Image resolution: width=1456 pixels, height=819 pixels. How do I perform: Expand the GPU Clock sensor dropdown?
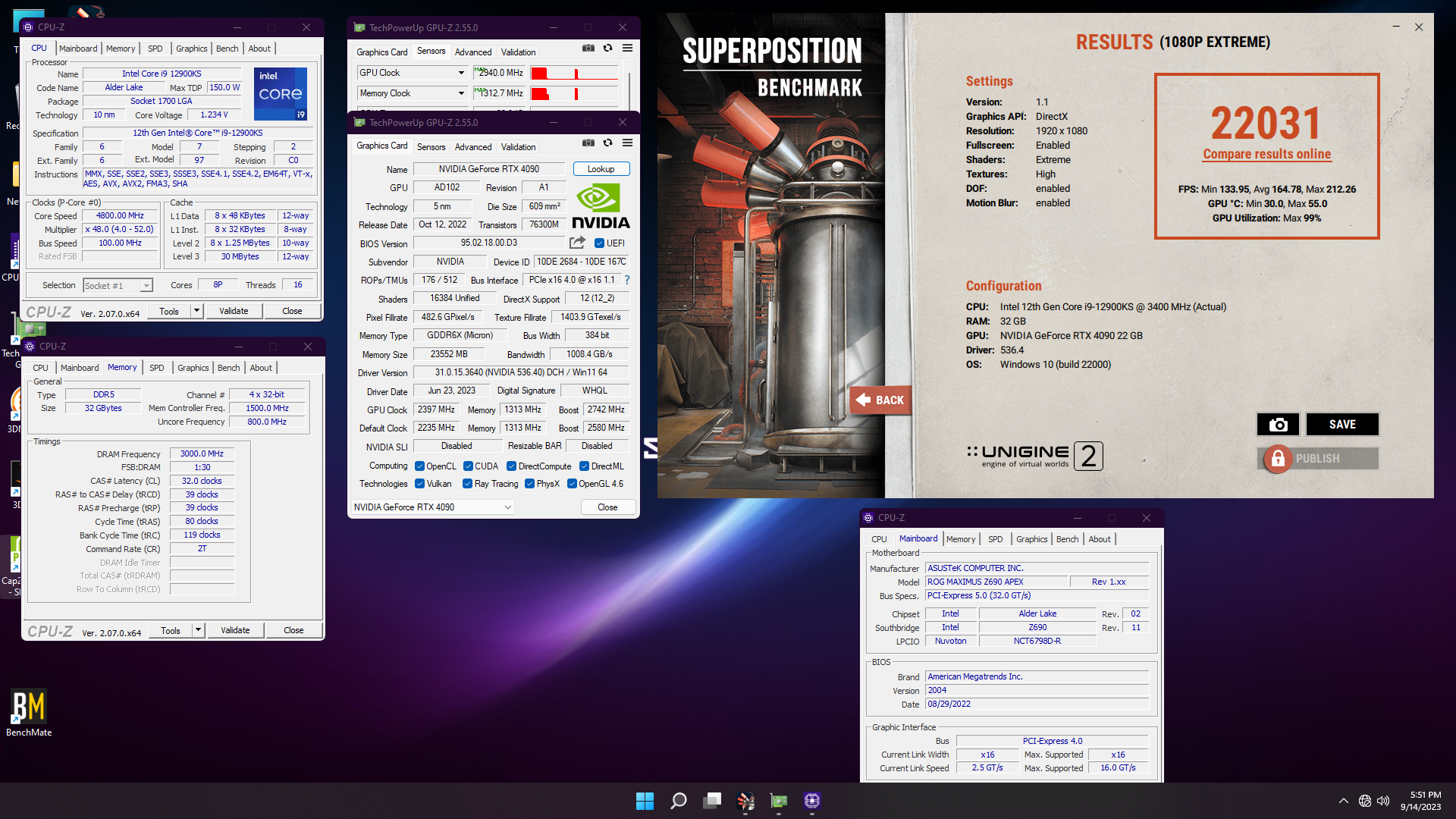tap(460, 73)
